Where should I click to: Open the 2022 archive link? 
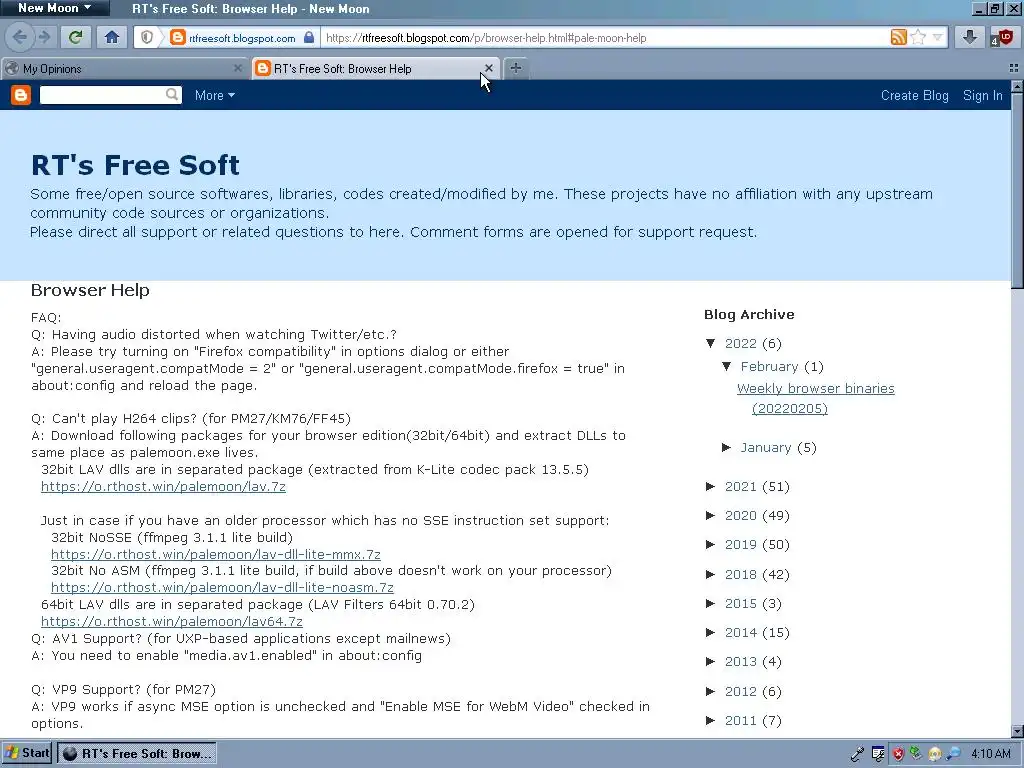(741, 344)
